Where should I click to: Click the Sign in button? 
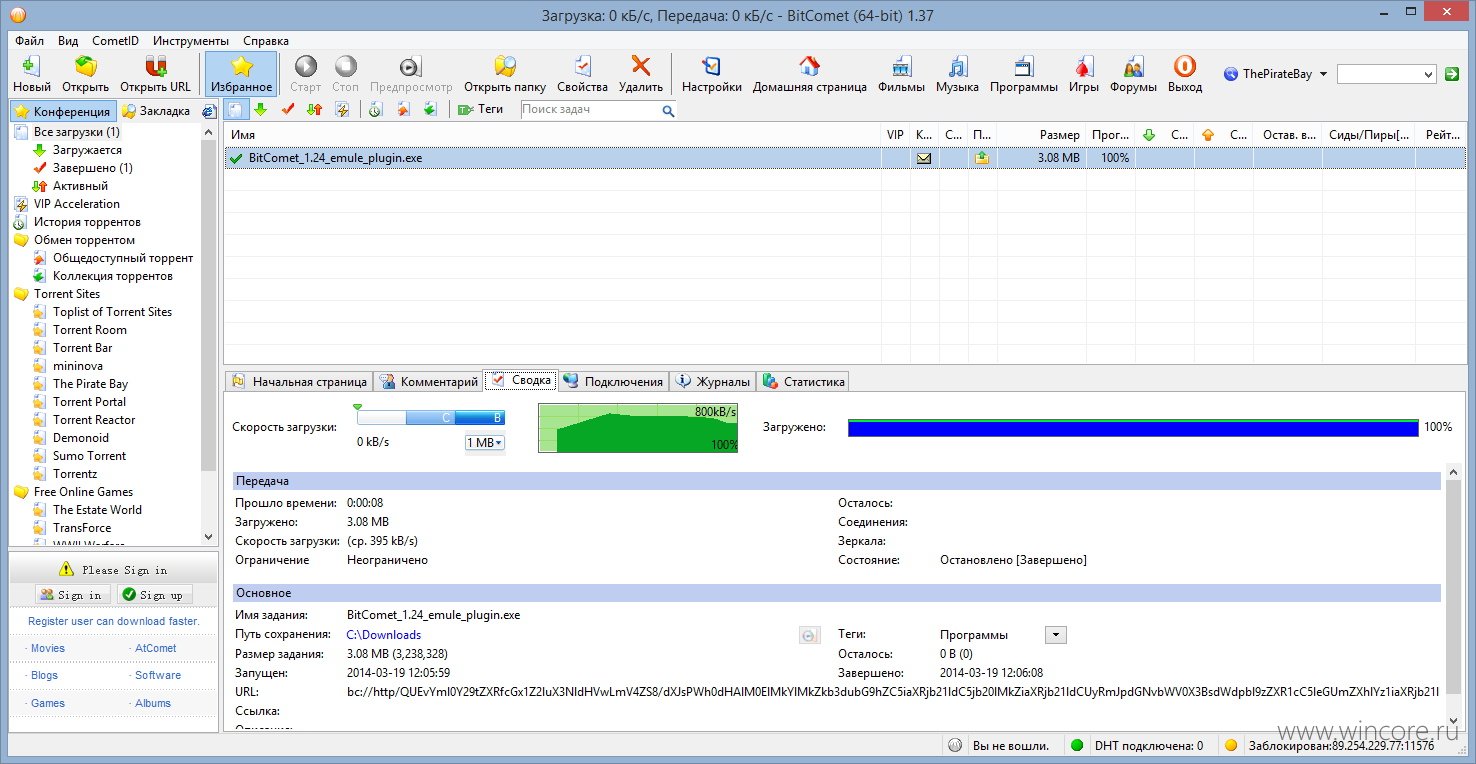72,595
